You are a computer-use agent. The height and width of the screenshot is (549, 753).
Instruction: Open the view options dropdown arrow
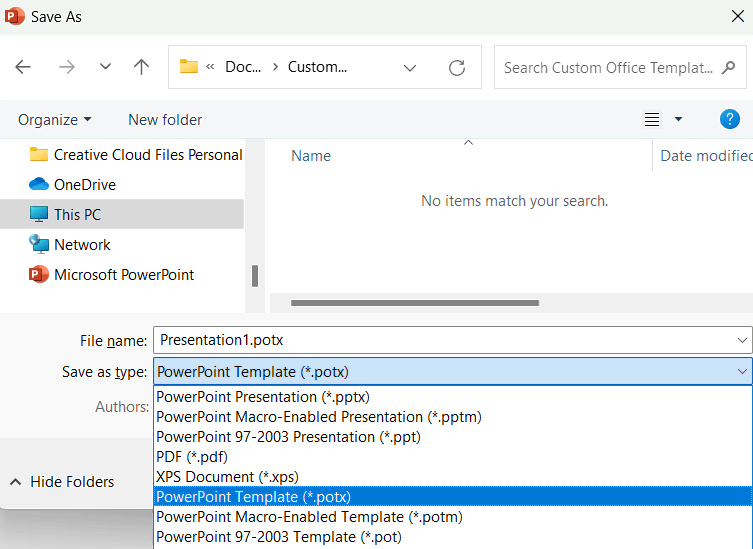click(x=678, y=119)
